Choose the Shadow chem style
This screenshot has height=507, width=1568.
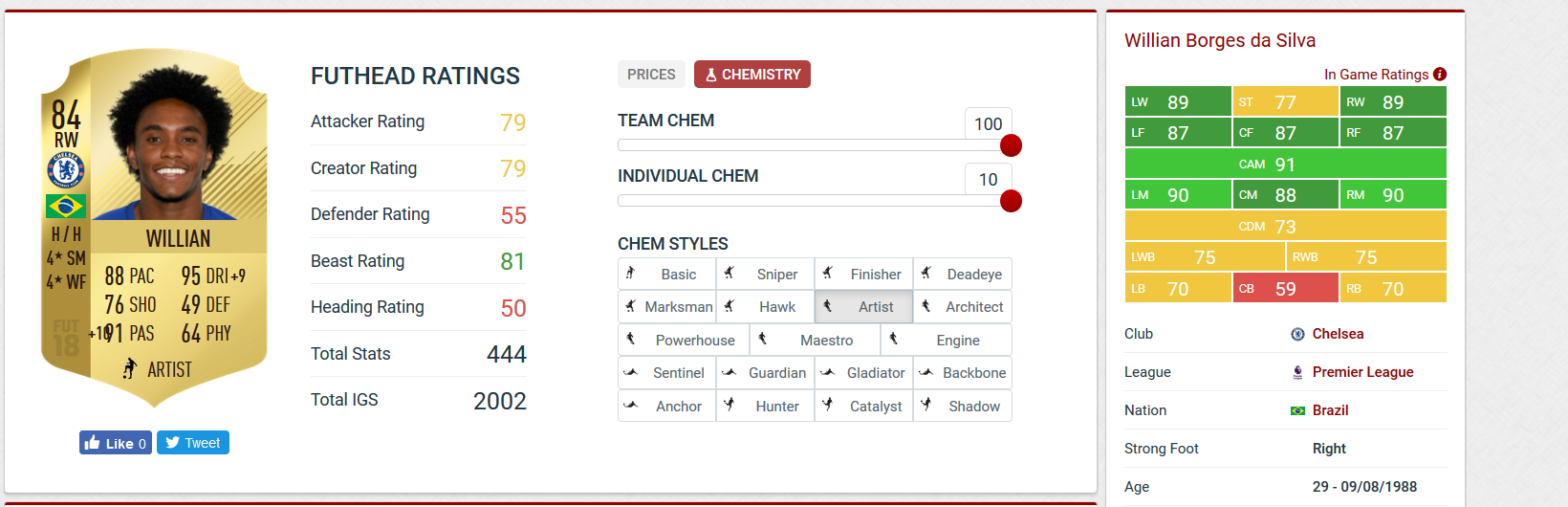963,407
